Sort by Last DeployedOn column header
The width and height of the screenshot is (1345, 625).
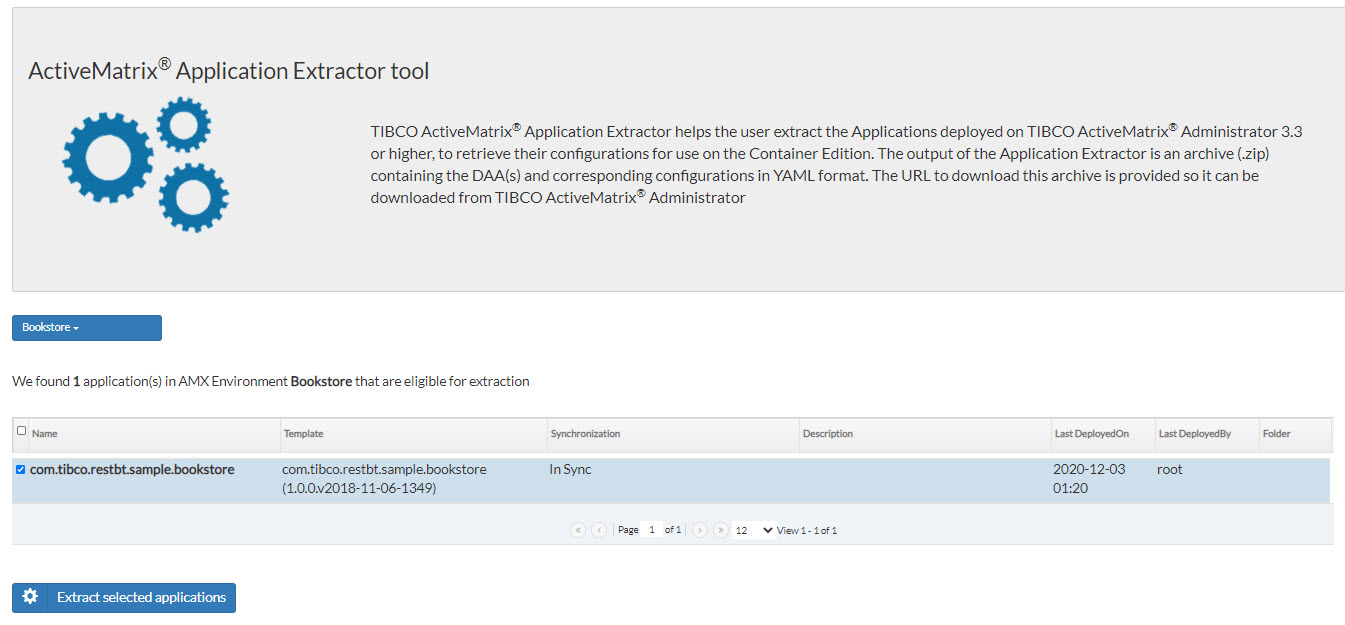1104,434
